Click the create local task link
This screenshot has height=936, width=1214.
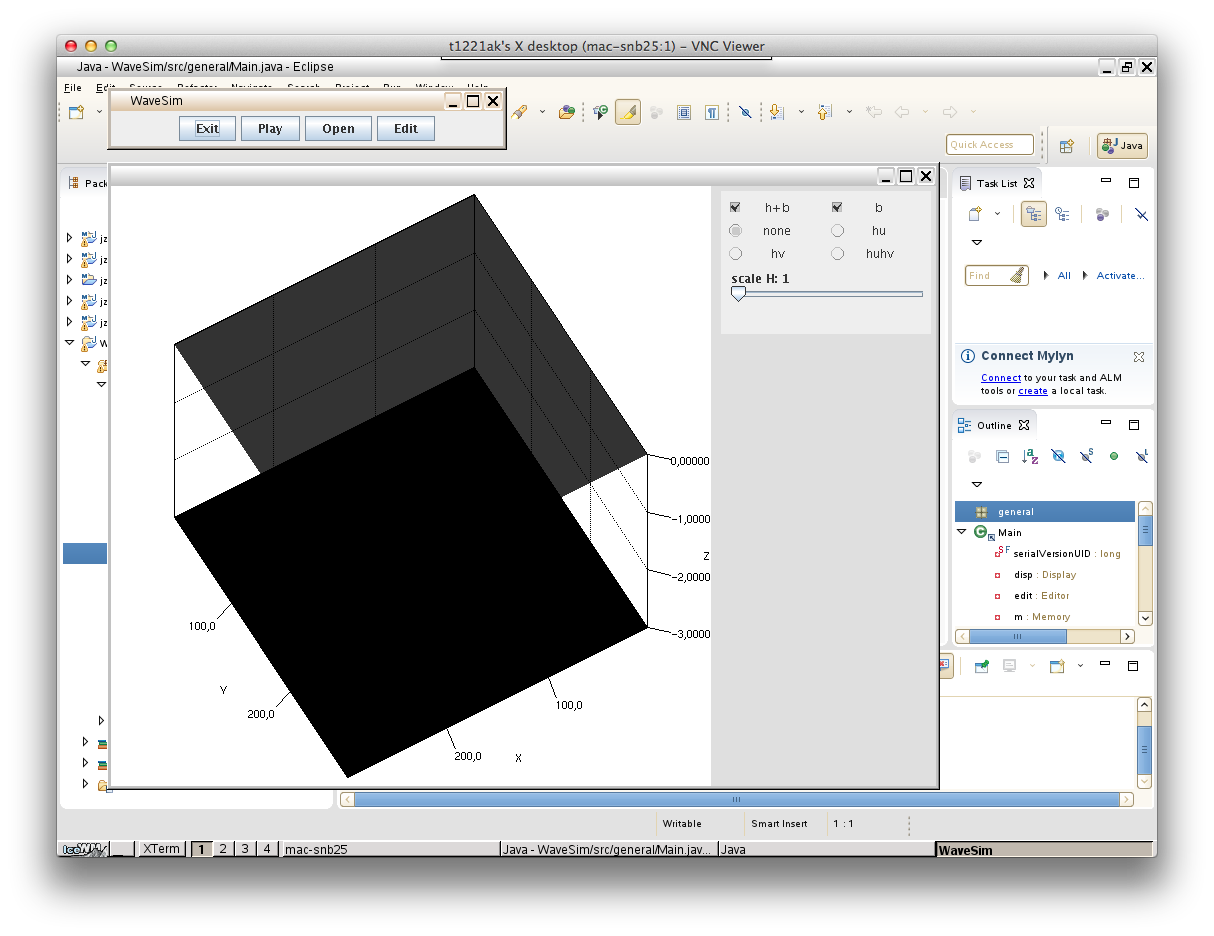1033,391
